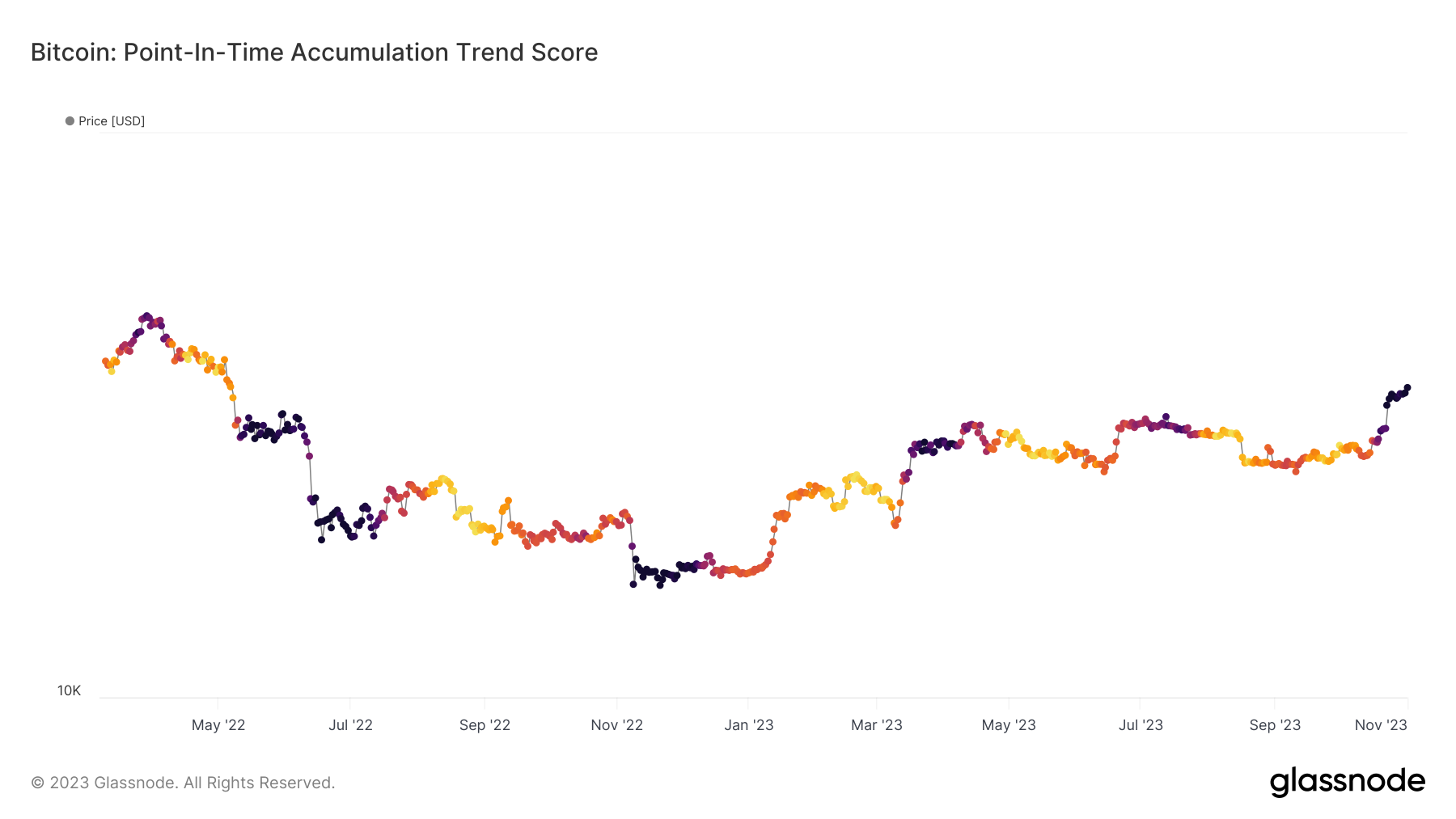Click the dark purple peak point in April '22

[146, 316]
